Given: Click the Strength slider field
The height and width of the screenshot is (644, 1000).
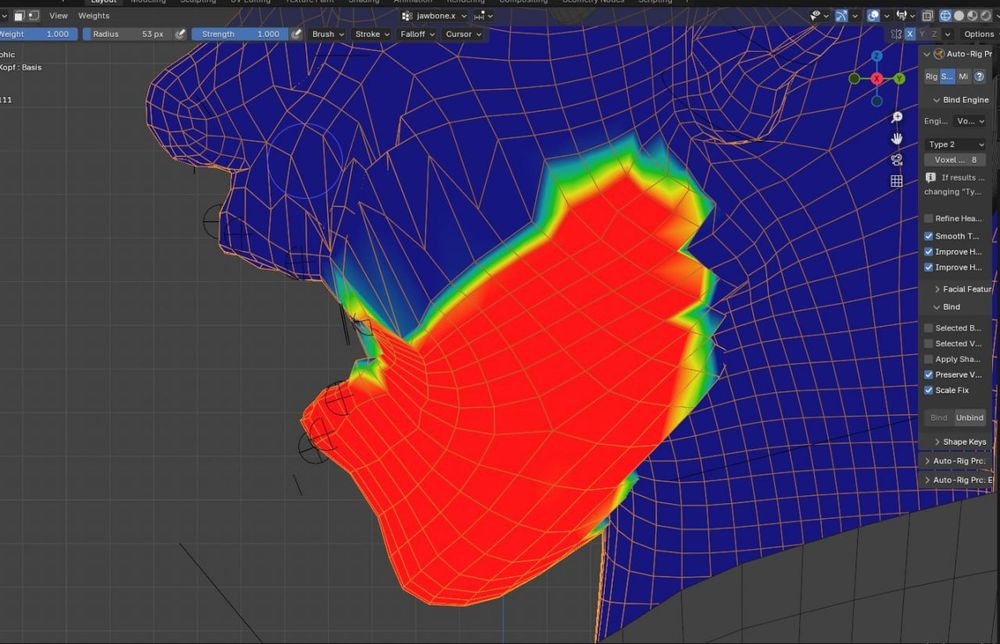Looking at the screenshot, I should tap(238, 34).
